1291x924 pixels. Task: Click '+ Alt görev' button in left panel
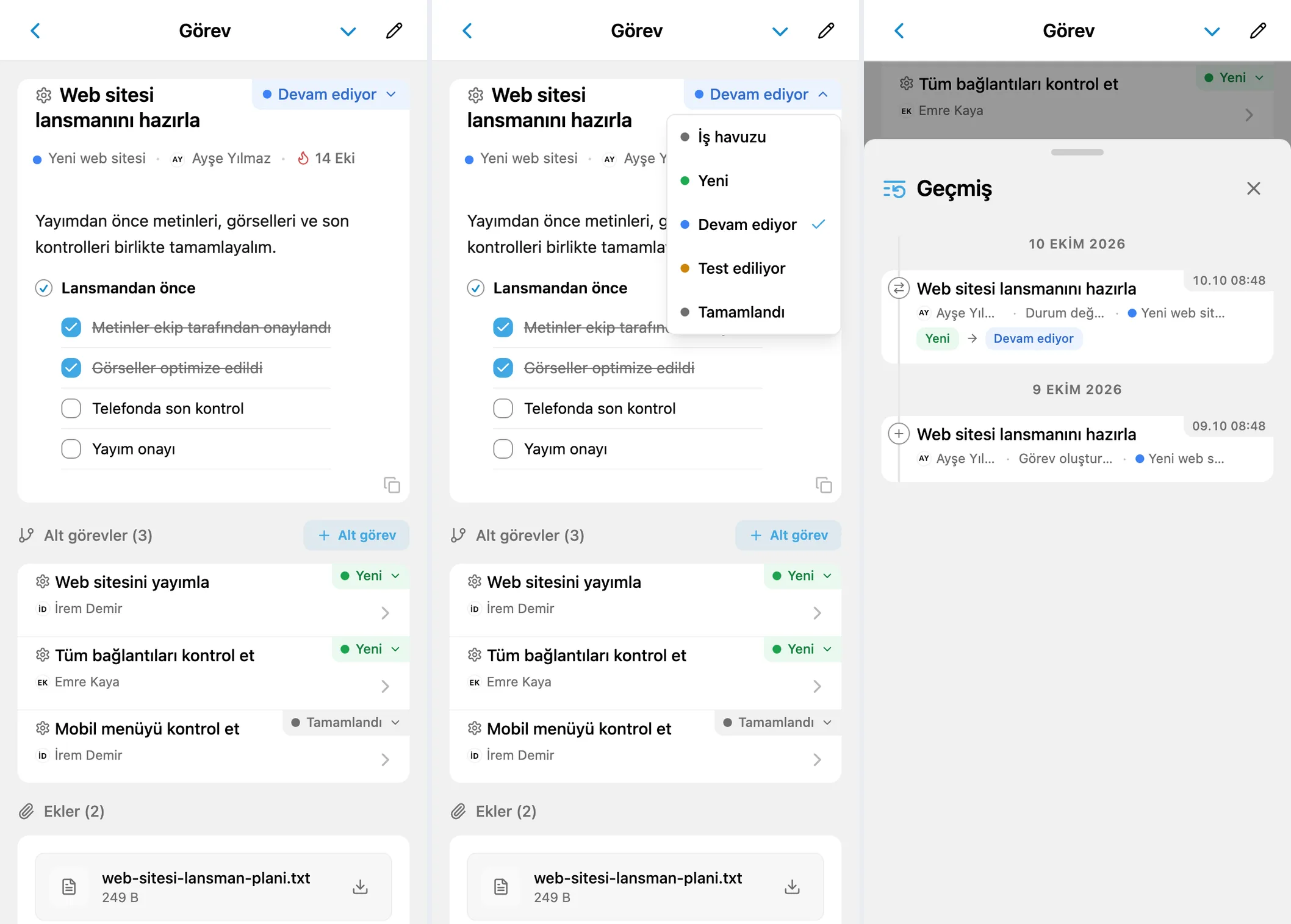tap(357, 535)
